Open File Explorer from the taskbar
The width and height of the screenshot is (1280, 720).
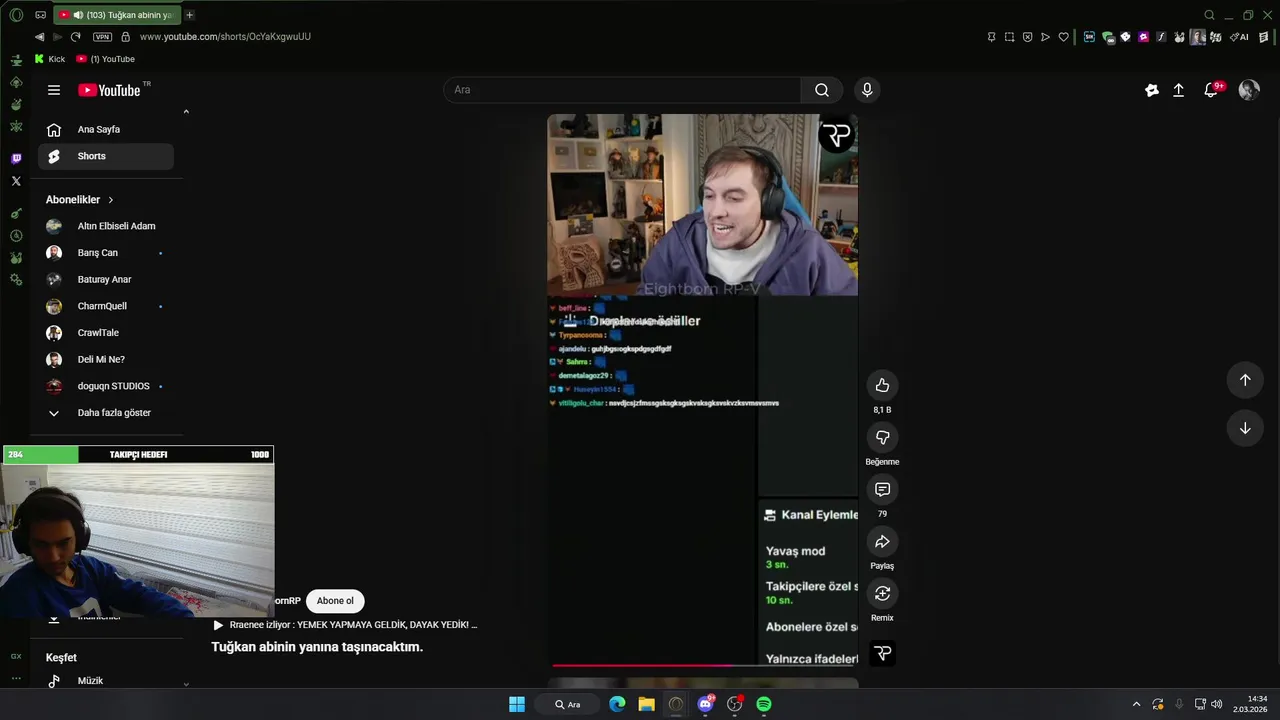coord(647,704)
